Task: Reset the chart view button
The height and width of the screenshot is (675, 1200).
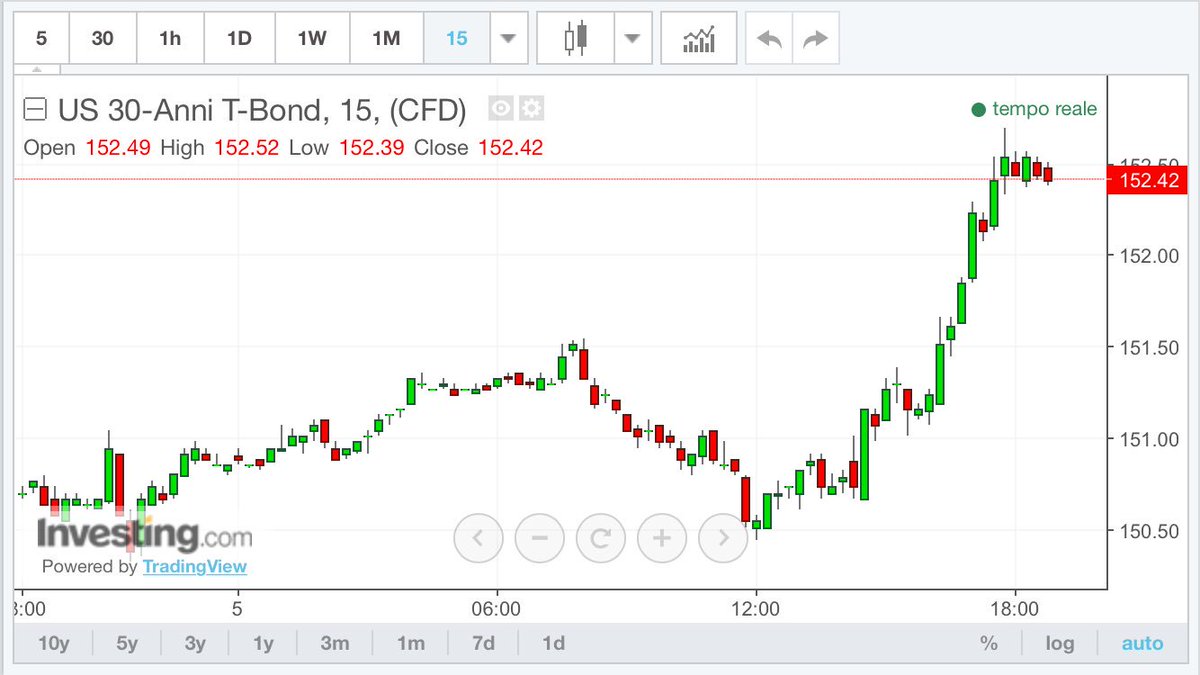Action: click(600, 539)
